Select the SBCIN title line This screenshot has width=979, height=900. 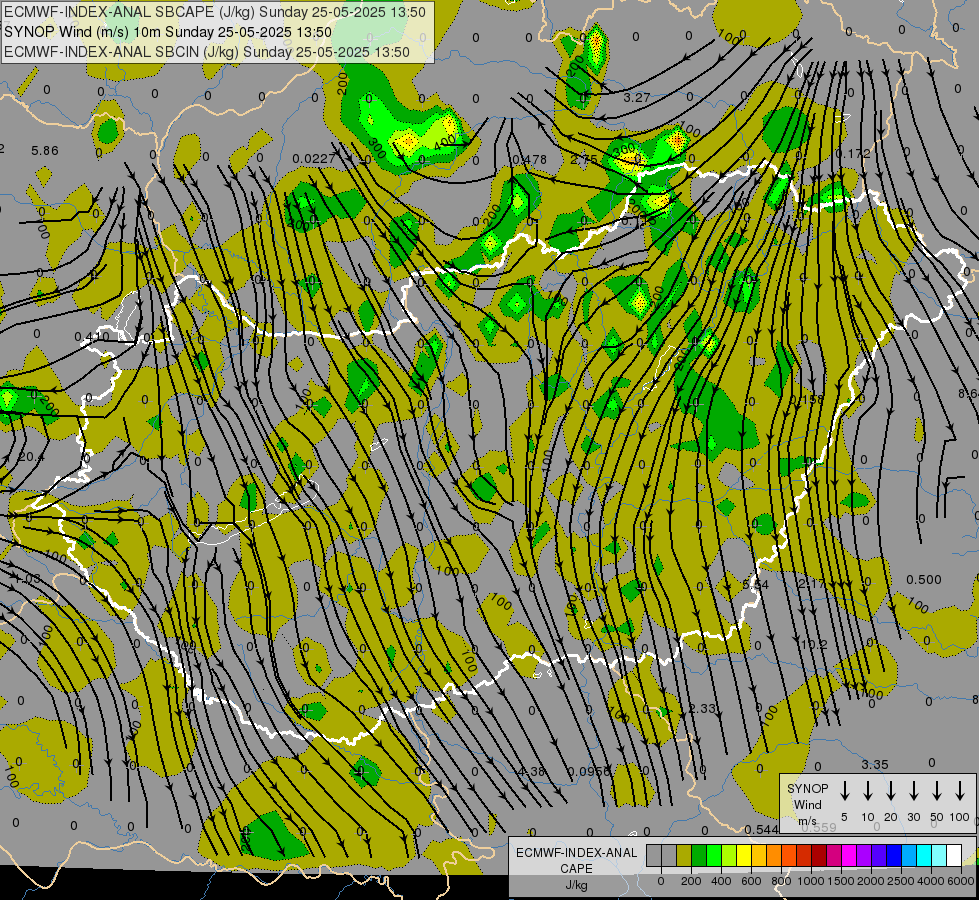(x=207, y=52)
